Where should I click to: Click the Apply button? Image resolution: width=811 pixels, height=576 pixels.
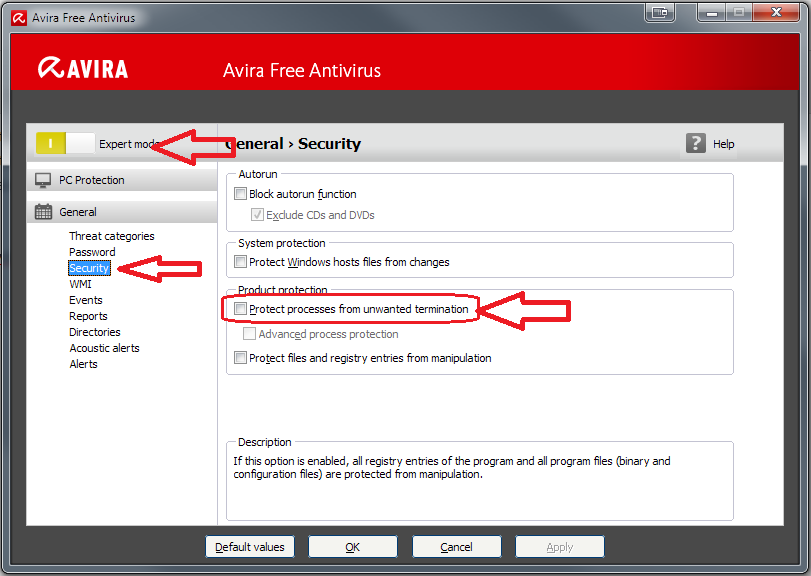(560, 547)
